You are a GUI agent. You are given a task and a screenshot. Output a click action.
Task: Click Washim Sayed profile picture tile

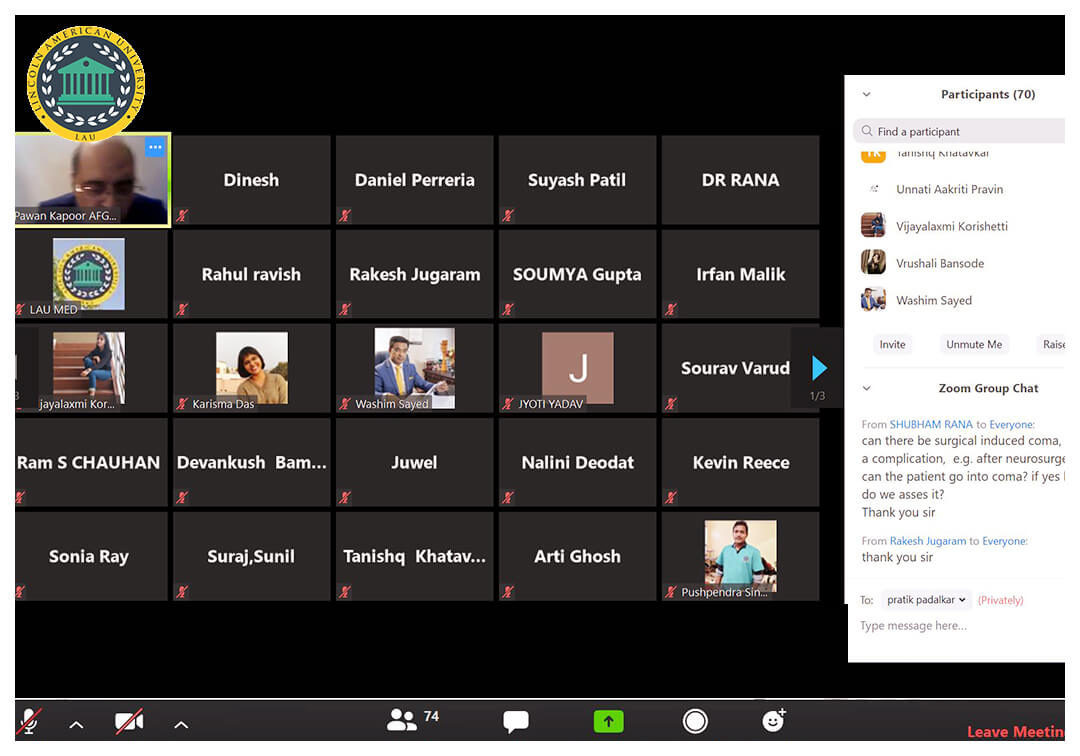click(415, 368)
